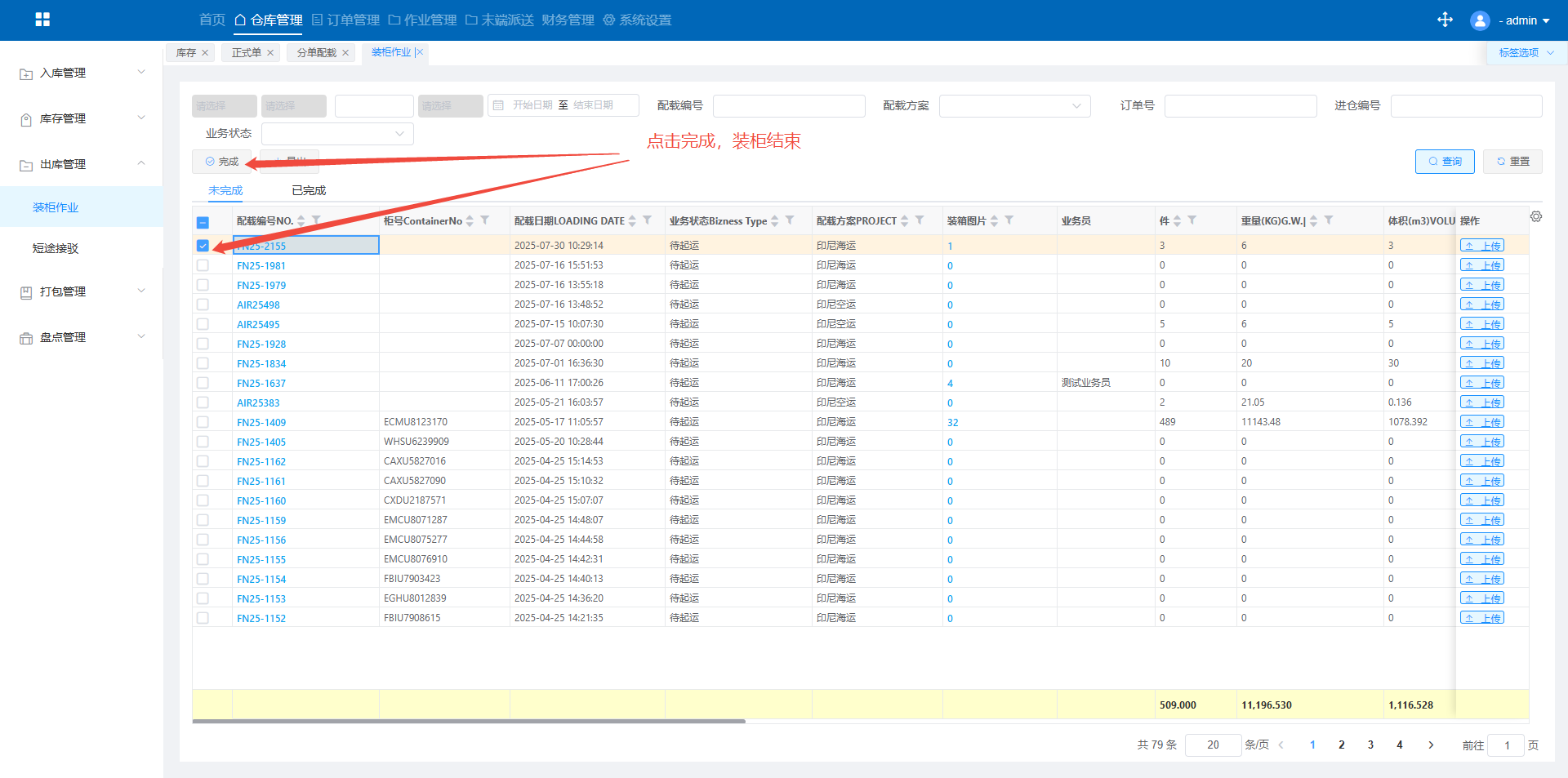Click filter icon on 配载编号NO. column
1568x778 pixels.
coord(317,220)
